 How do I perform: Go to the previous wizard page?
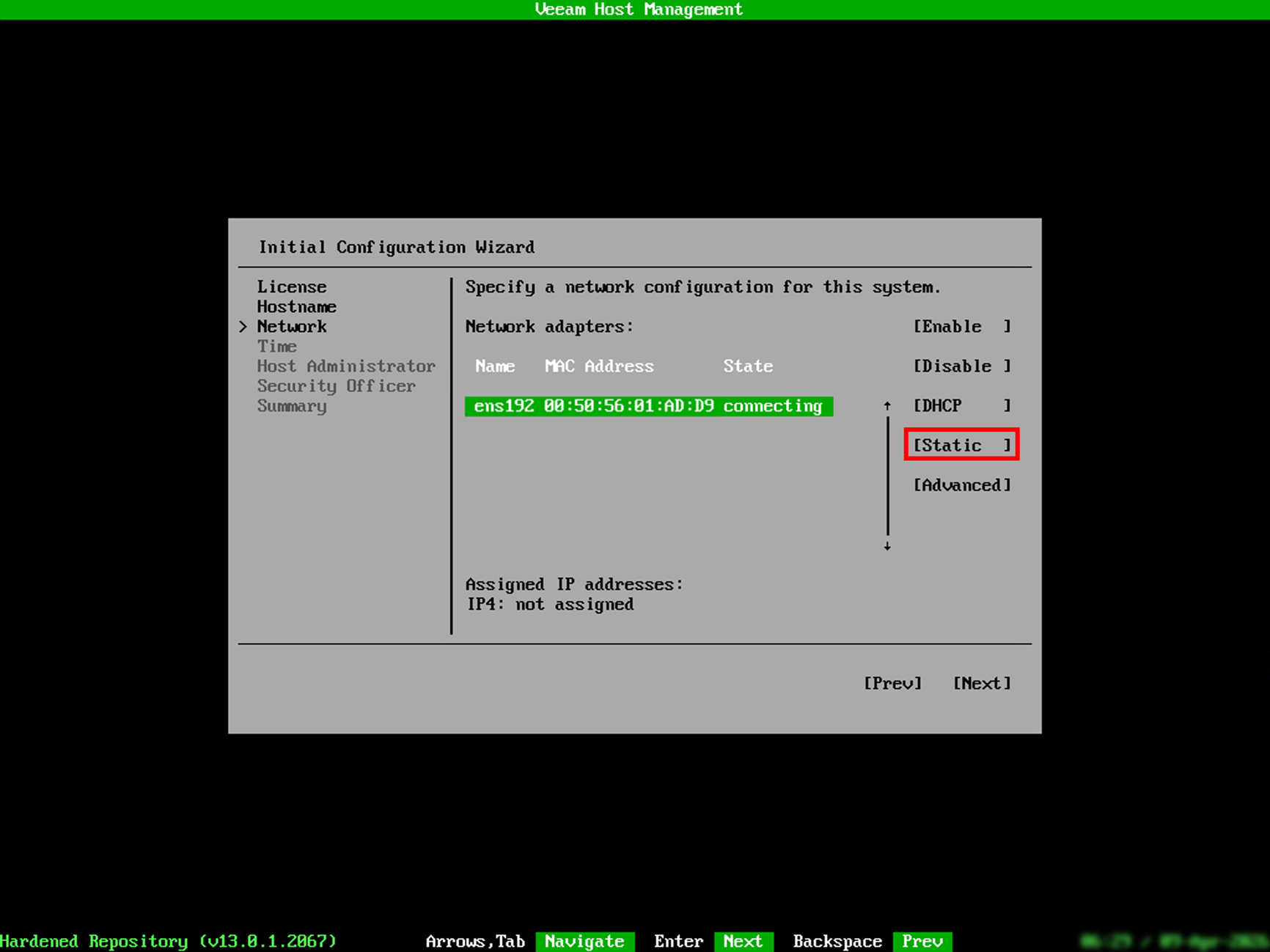point(893,682)
